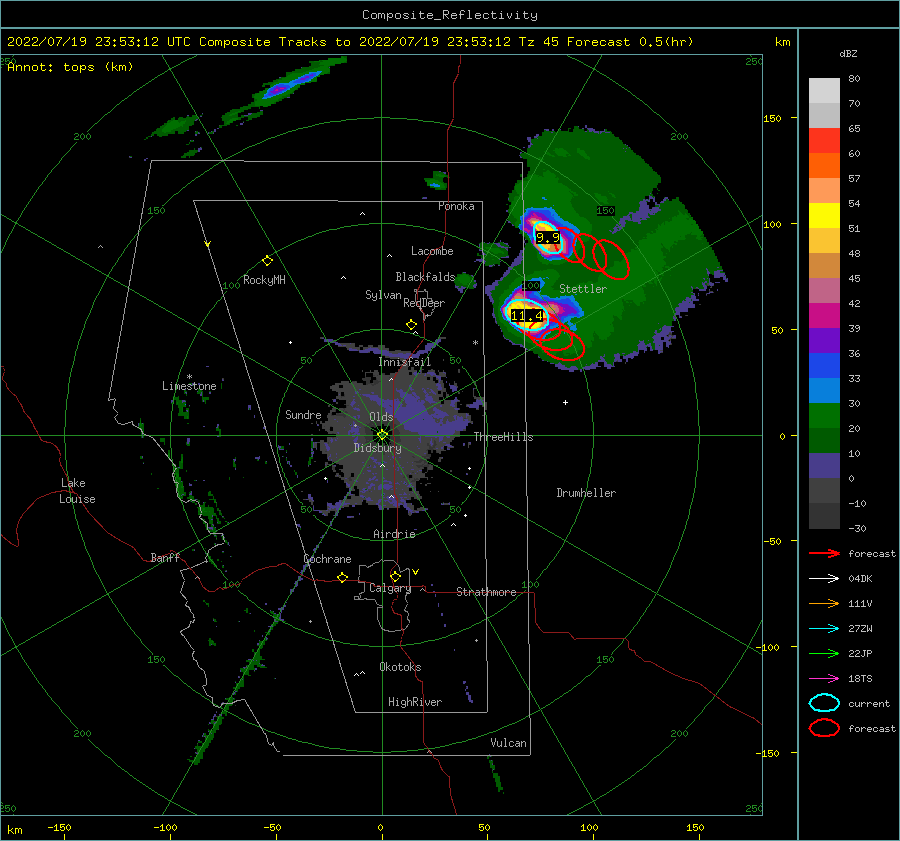
Task: Click the Okotoks town label
Action: [400, 667]
